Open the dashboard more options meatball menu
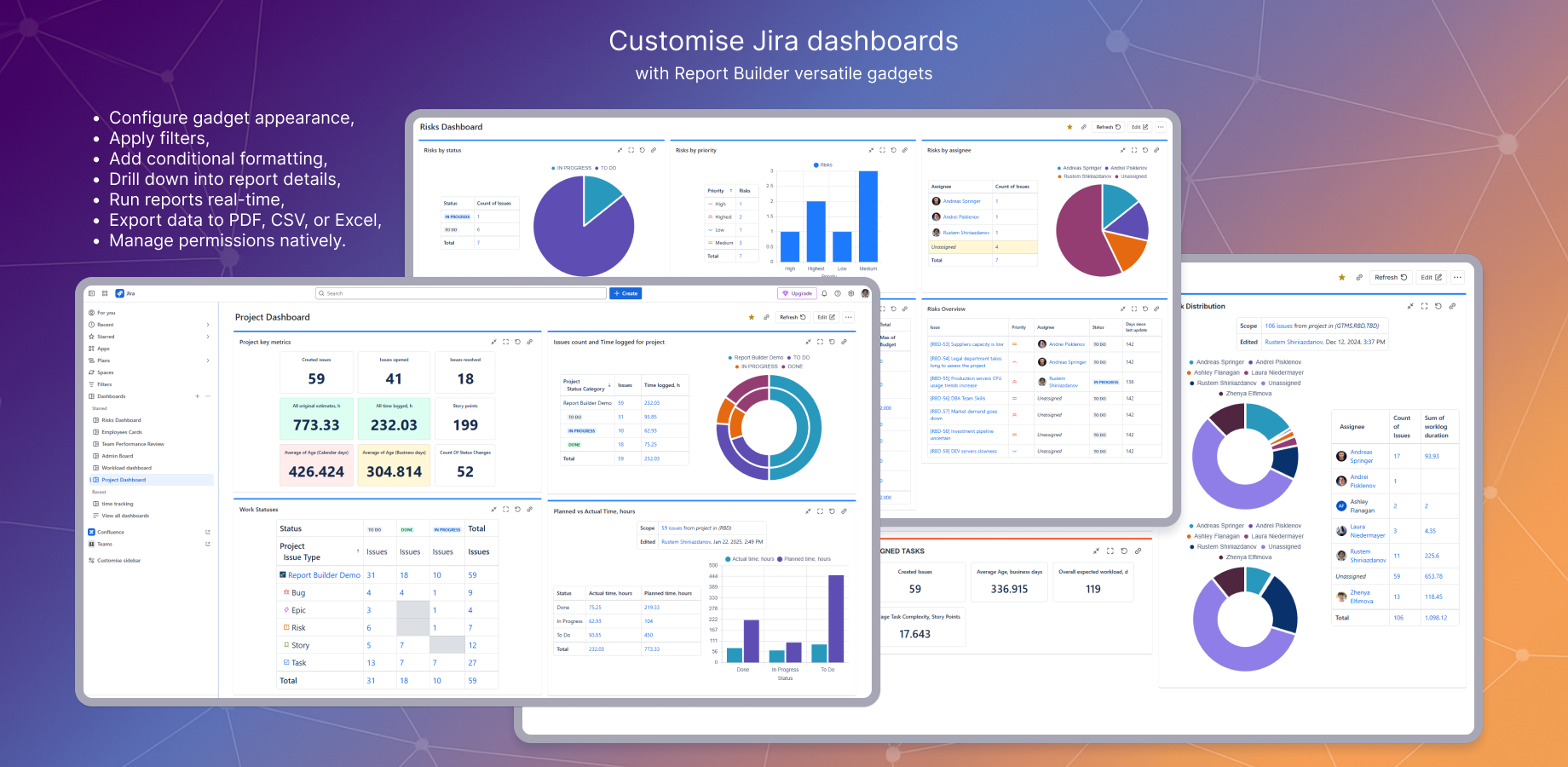This screenshot has width=1568, height=767. click(849, 317)
